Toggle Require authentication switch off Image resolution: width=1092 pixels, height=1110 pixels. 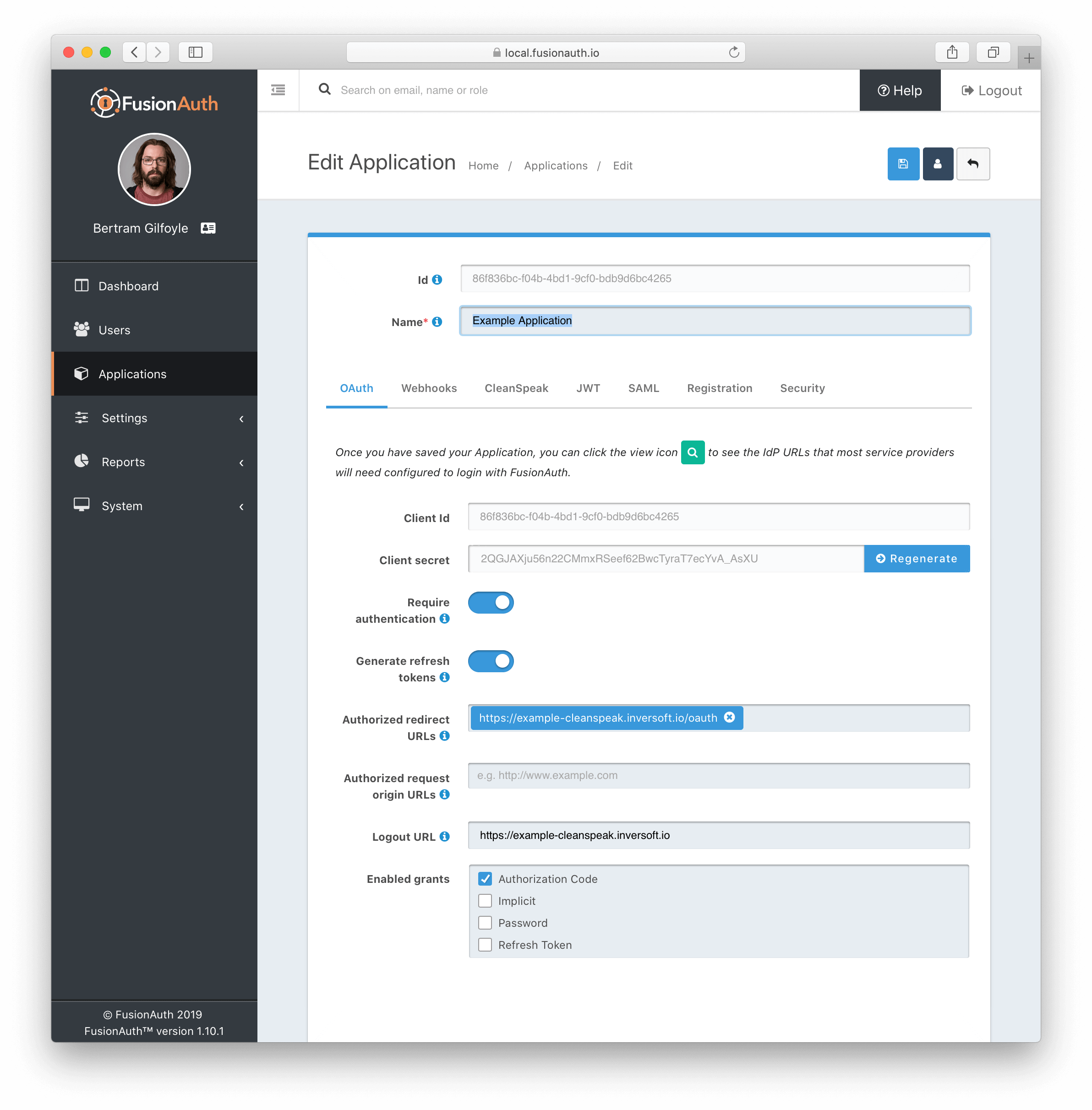[491, 602]
